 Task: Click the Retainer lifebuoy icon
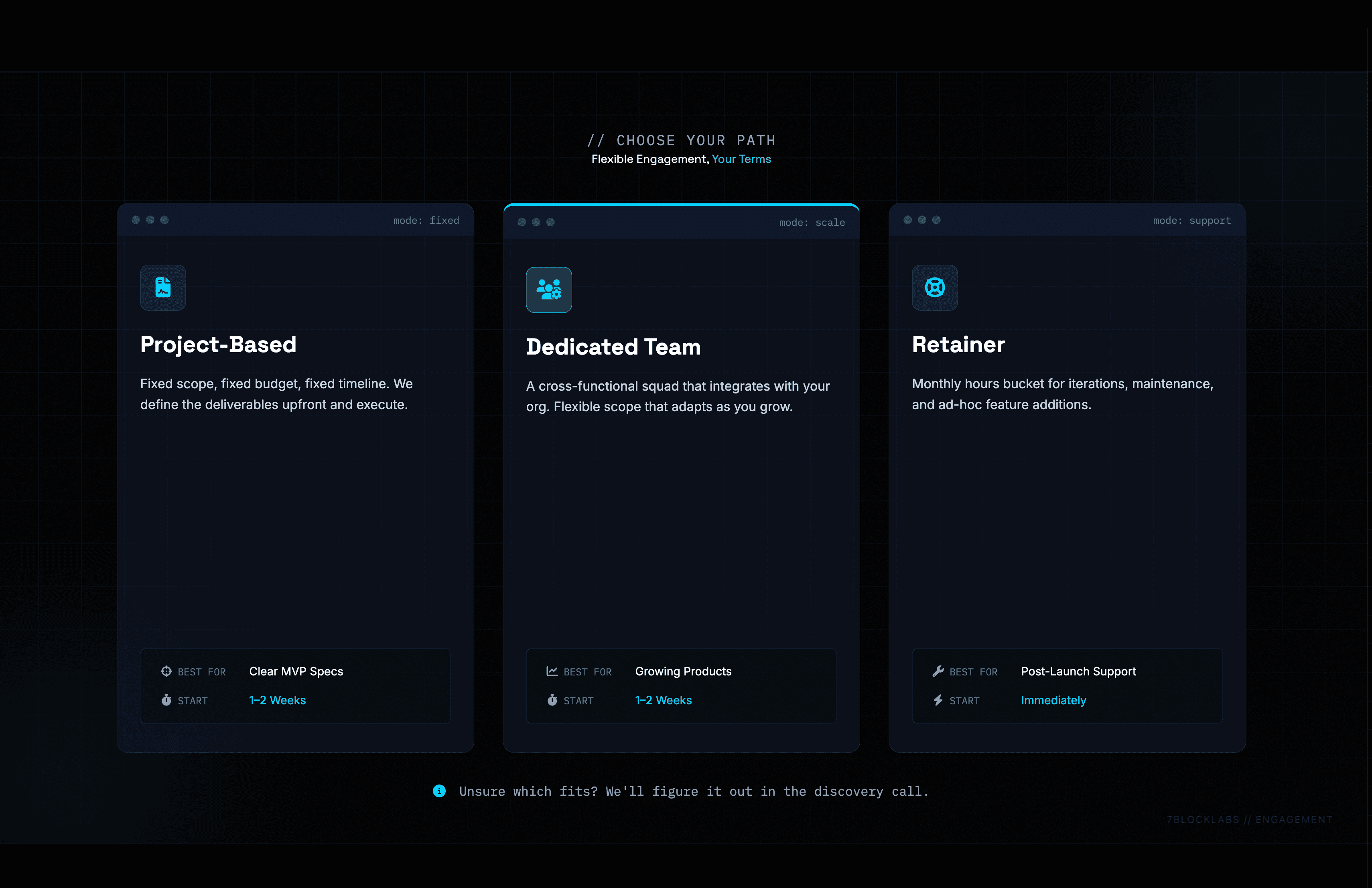click(x=934, y=288)
